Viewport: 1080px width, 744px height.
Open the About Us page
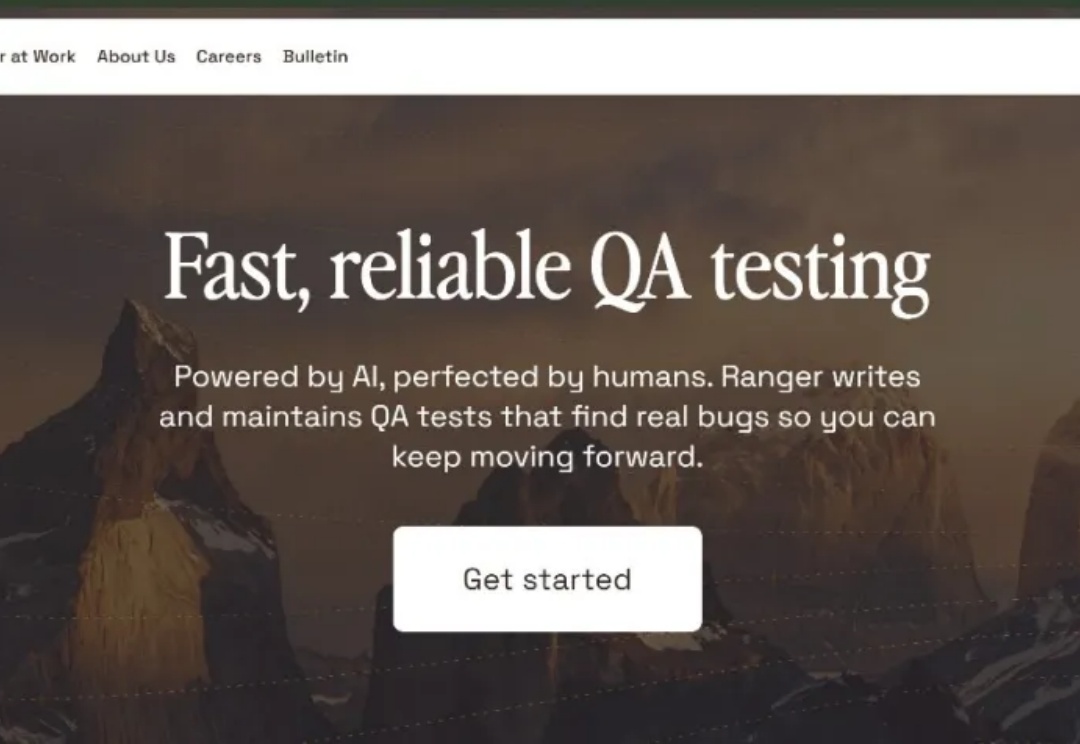coord(136,57)
